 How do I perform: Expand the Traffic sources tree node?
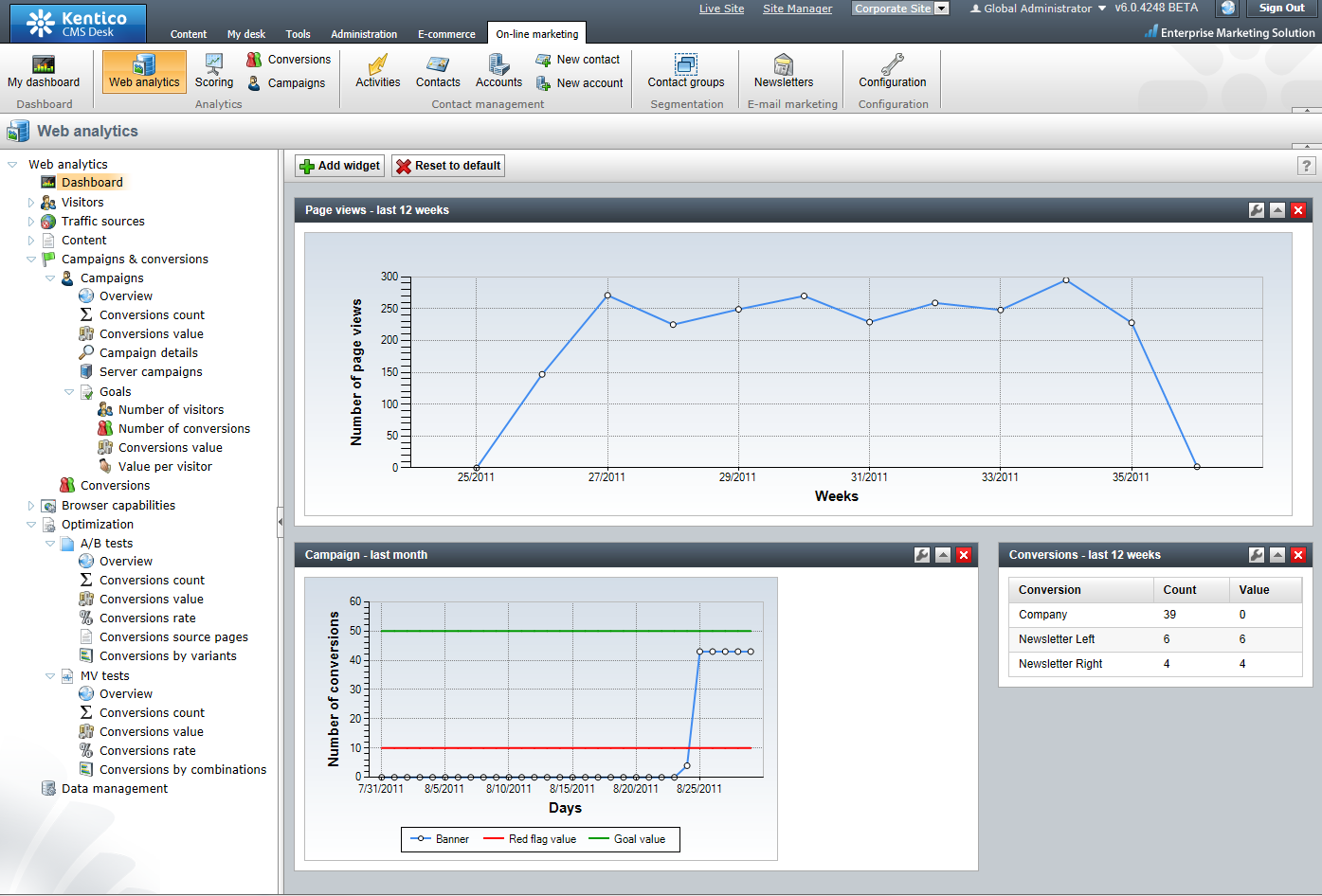pyautogui.click(x=31, y=222)
